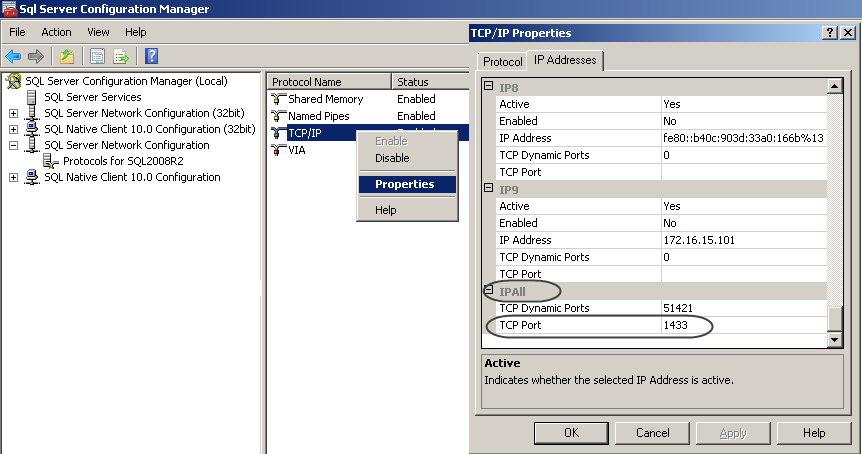
Task: Click the Back arrow toolbar icon
Action: pos(13,56)
